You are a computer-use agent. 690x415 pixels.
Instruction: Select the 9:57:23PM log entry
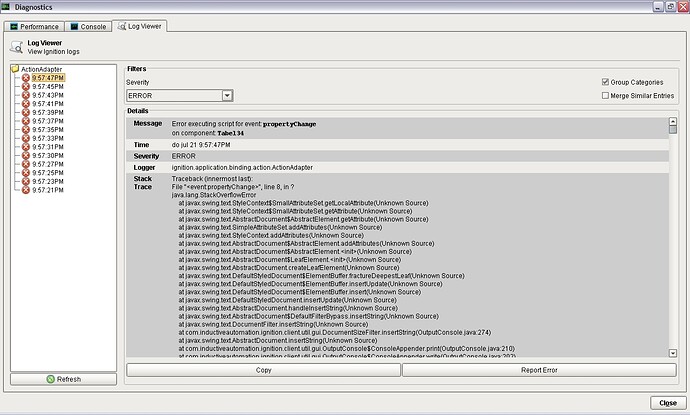coord(48,181)
